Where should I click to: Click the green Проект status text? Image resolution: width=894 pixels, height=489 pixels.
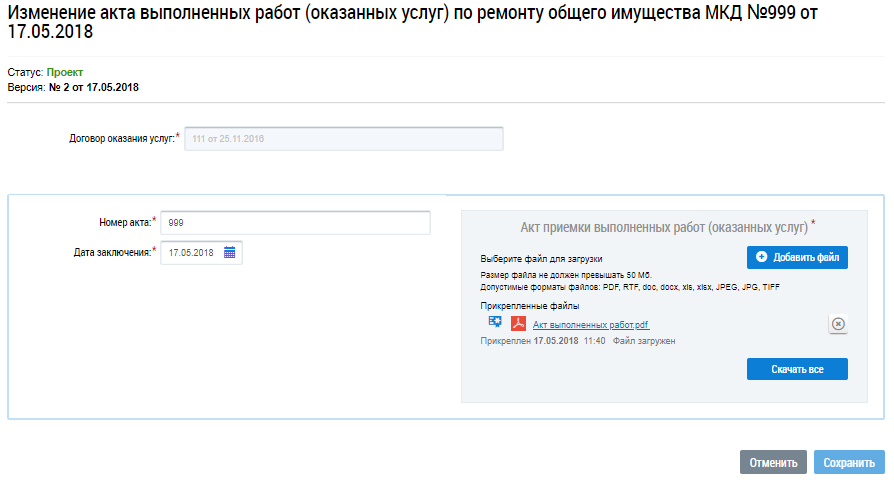pyautogui.click(x=65, y=72)
